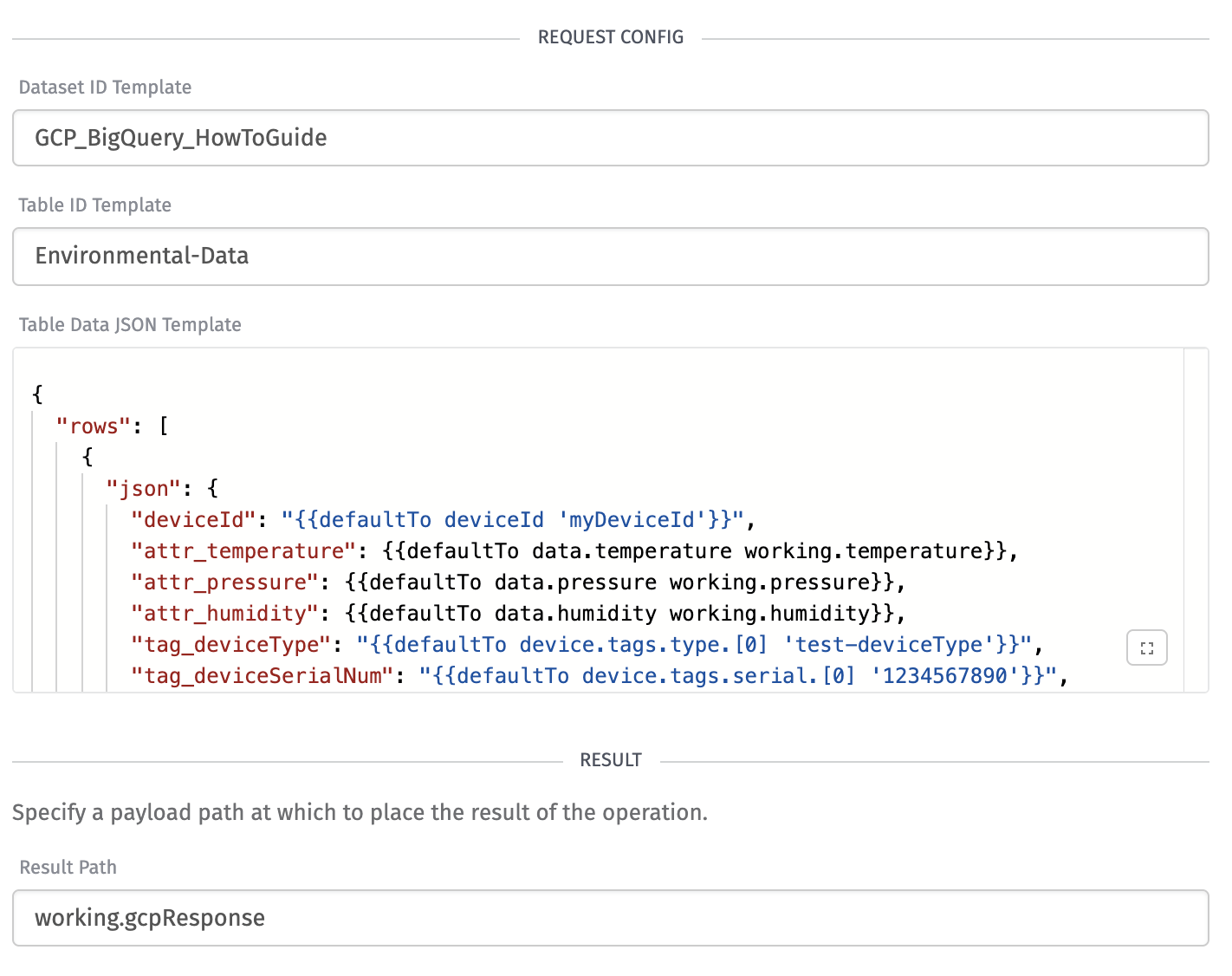Place cursor on the "deviceId" line
1232x976 pixels.
pos(443,520)
